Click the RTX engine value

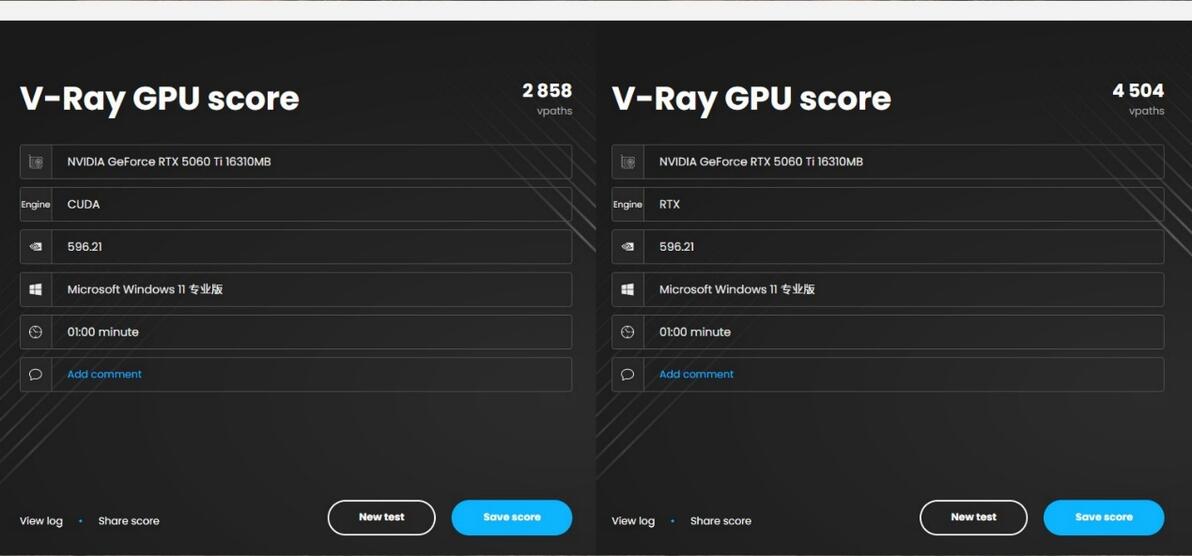[x=670, y=205]
